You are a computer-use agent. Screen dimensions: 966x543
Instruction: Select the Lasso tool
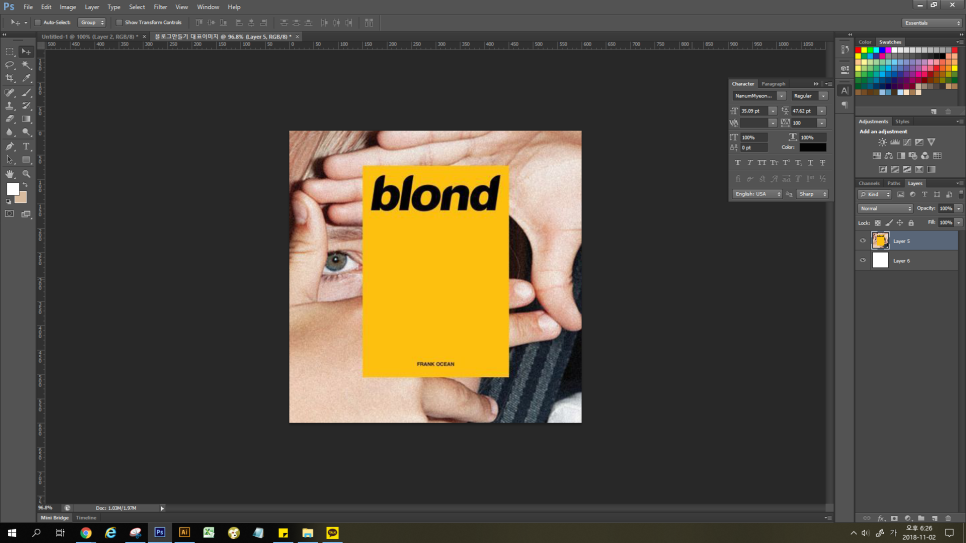coord(10,65)
